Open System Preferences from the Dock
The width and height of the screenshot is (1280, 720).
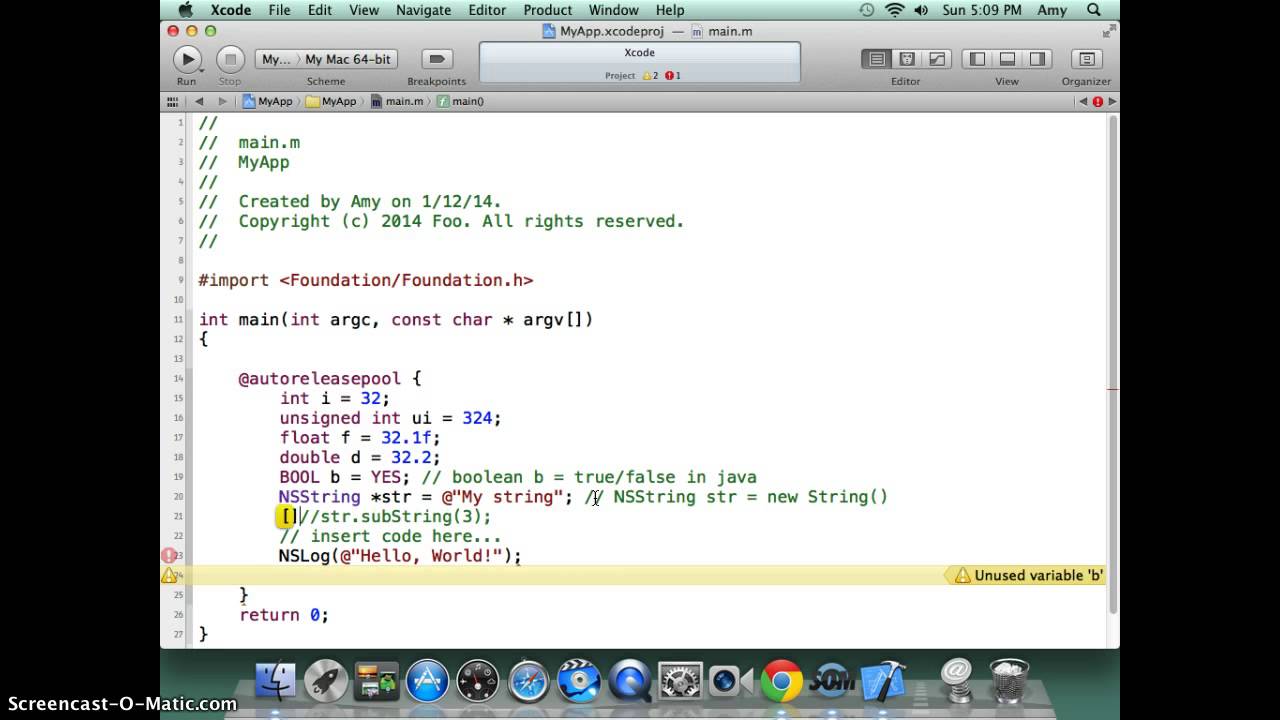[x=681, y=681]
